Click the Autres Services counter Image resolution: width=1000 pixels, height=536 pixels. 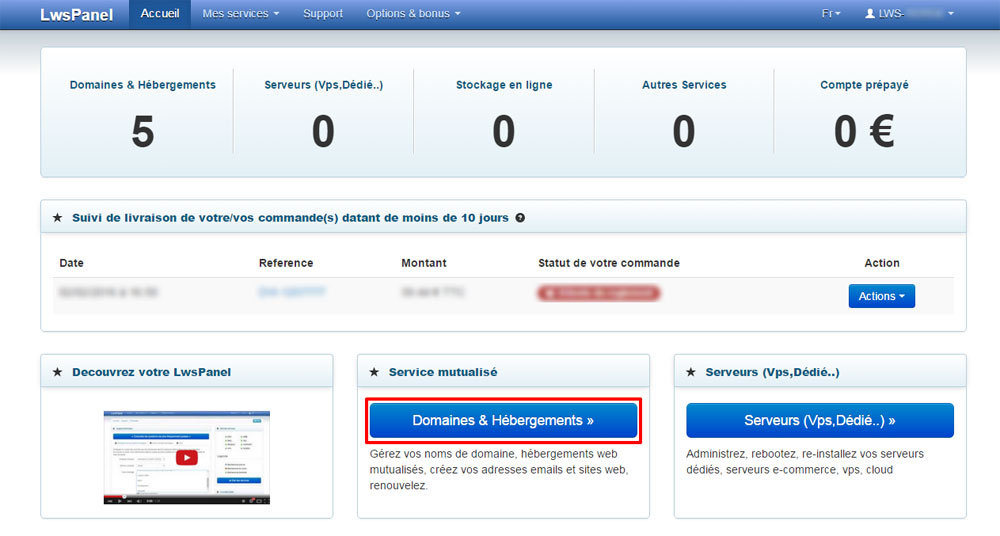click(684, 132)
